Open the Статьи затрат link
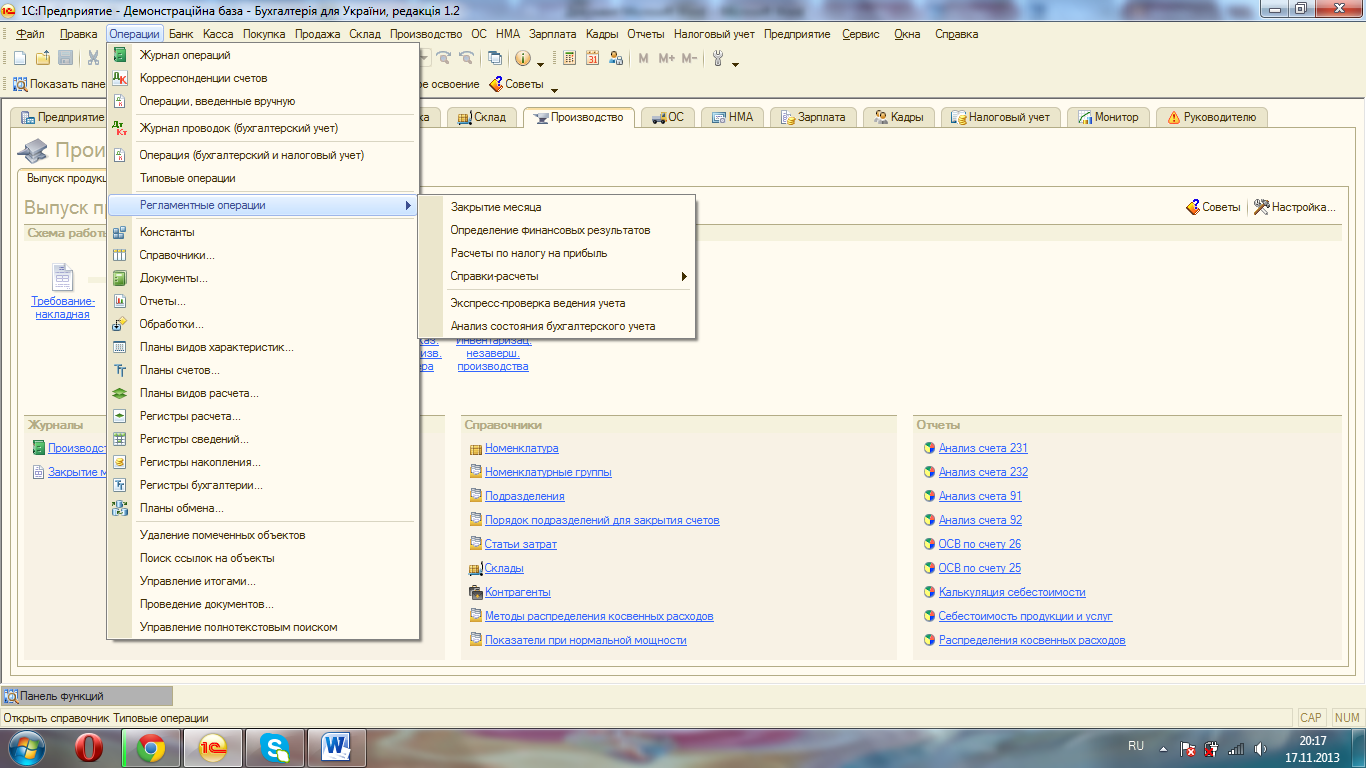 (520, 544)
